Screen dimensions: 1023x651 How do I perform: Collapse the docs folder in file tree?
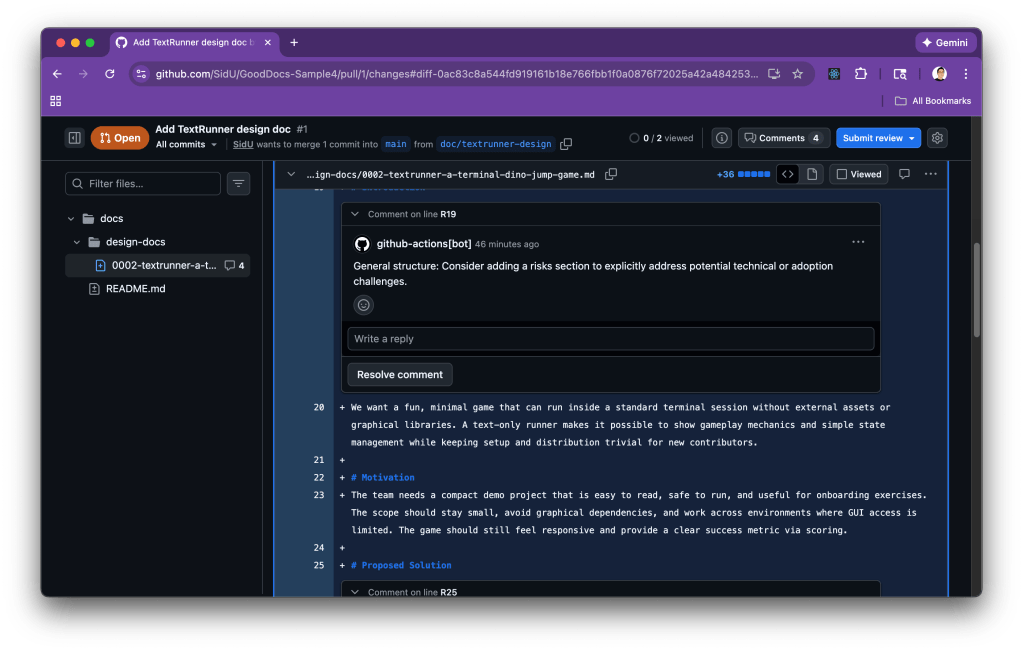coord(71,218)
